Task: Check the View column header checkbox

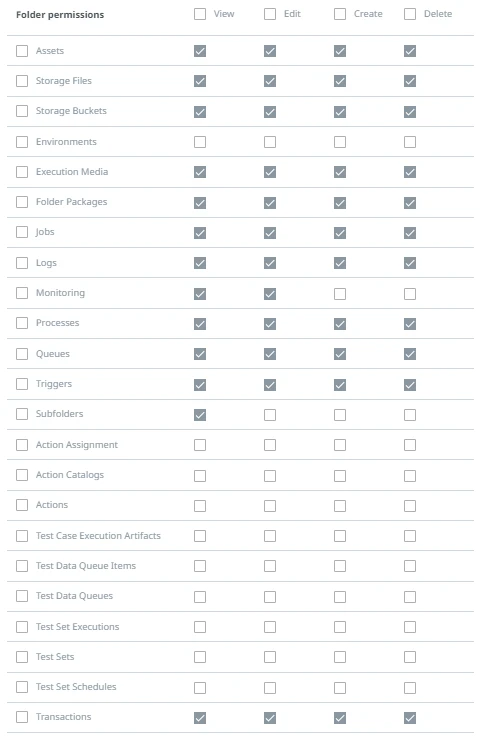Action: [200, 14]
